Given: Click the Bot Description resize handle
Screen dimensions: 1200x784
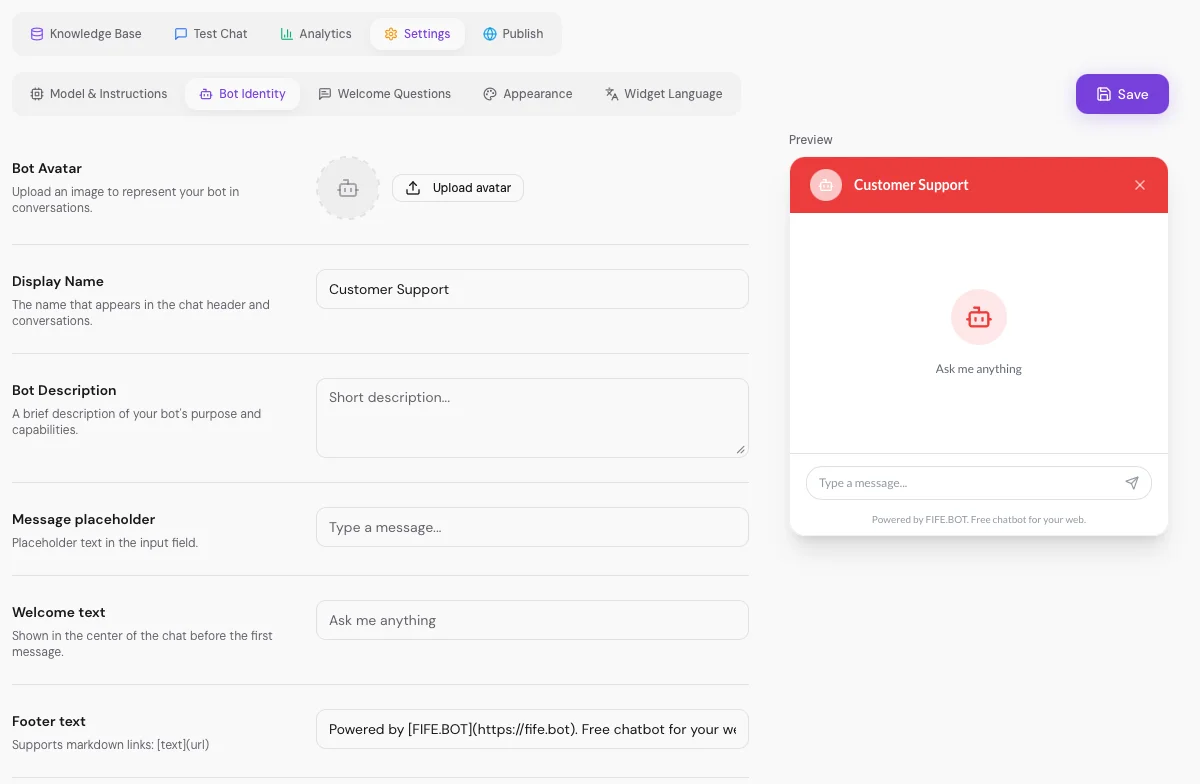Looking at the screenshot, I should pos(741,449).
